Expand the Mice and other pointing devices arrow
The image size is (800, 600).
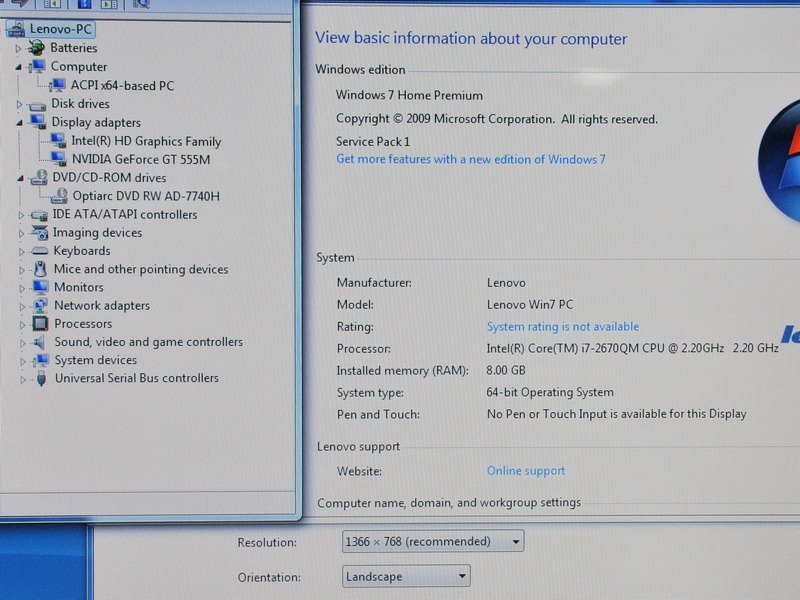coord(22,270)
